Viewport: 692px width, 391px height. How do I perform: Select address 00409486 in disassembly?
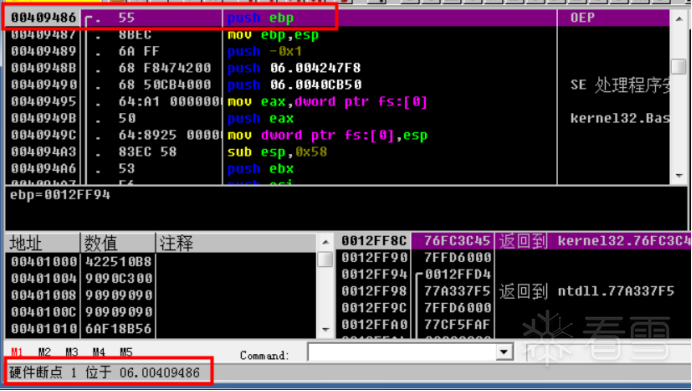(43, 18)
